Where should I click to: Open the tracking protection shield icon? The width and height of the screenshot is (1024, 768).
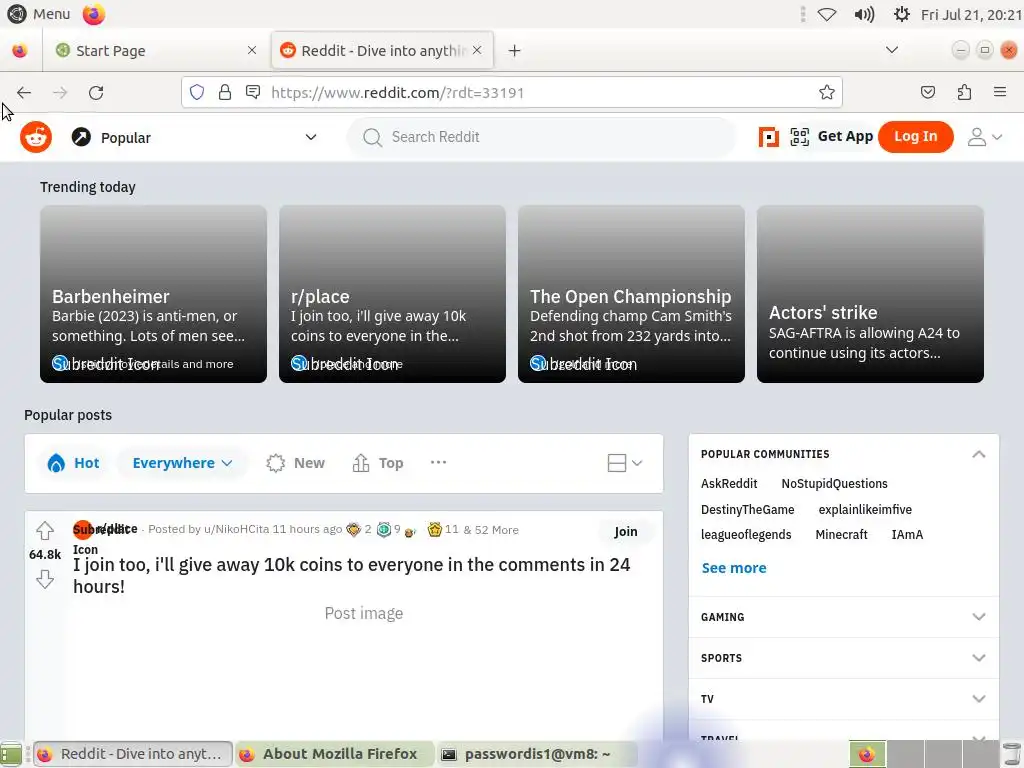click(x=197, y=92)
